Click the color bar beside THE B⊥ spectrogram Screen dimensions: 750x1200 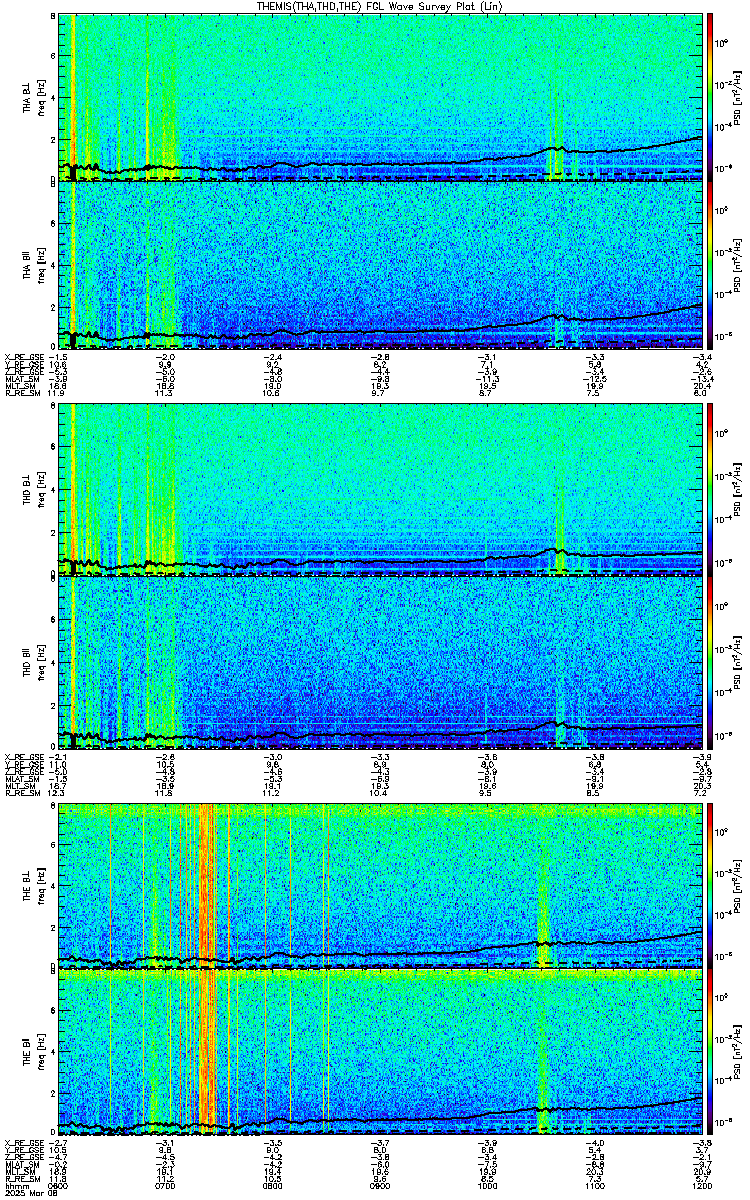710,885
